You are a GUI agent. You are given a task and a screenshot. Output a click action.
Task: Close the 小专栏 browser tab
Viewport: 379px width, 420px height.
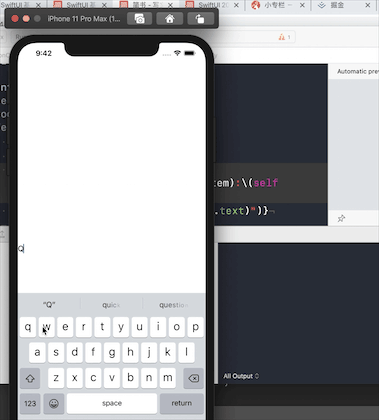302,5
